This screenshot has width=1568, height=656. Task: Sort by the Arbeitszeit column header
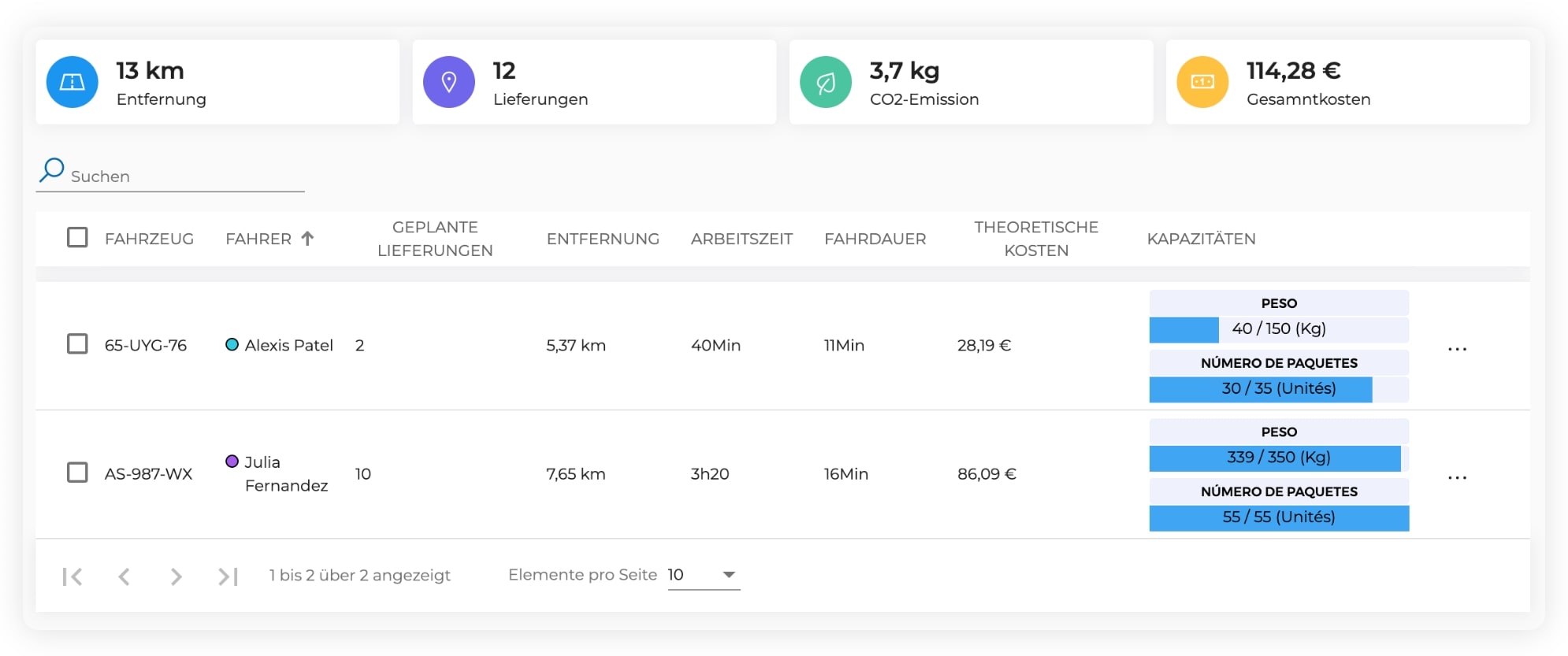point(741,239)
